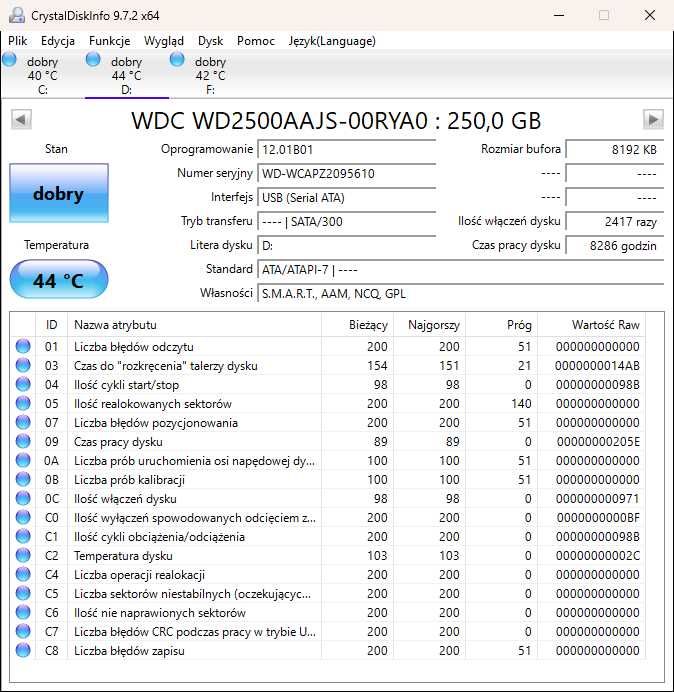Click the Litera dysku field D:
The height and width of the screenshot is (692, 674).
347,245
